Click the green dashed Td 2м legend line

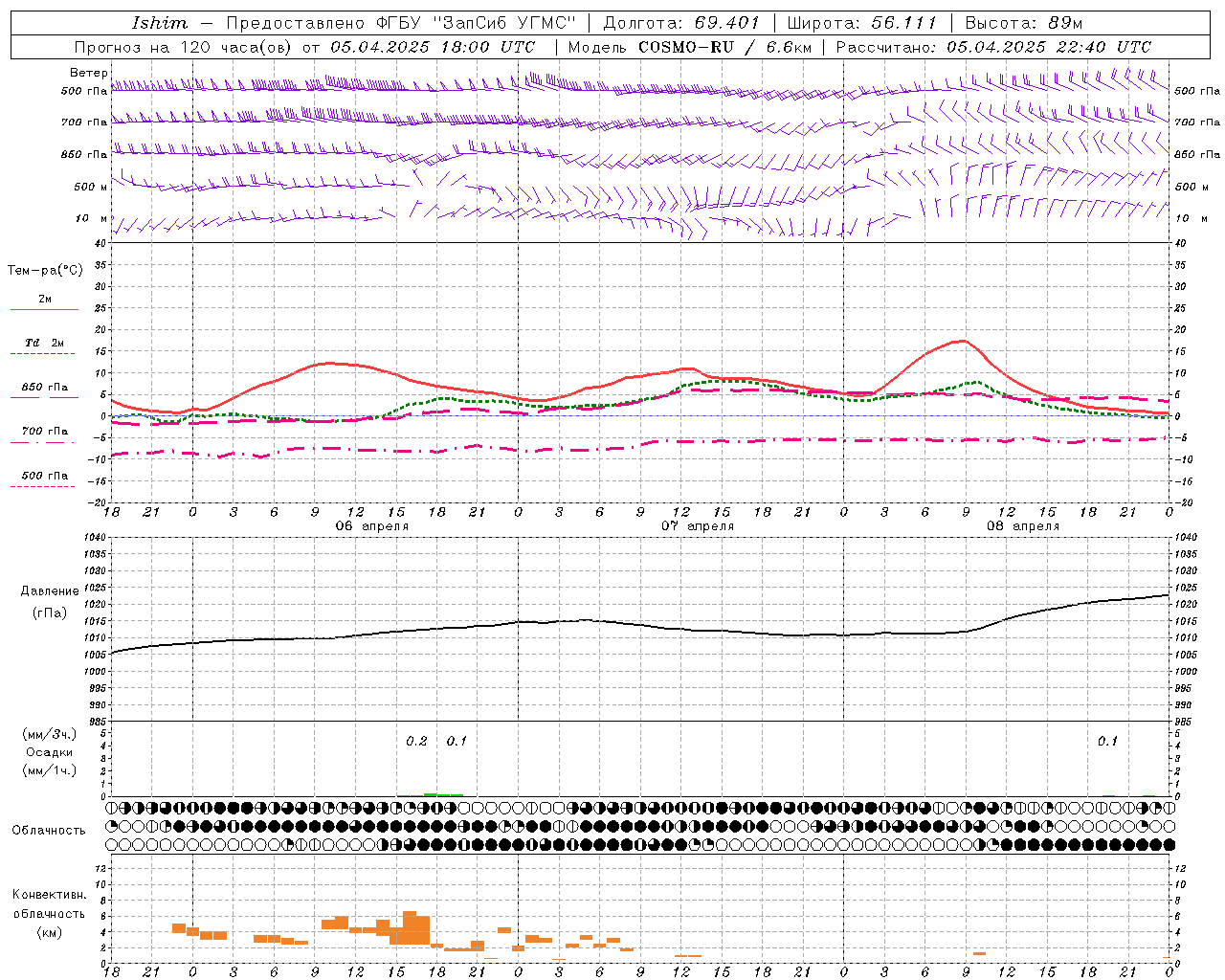[42, 354]
